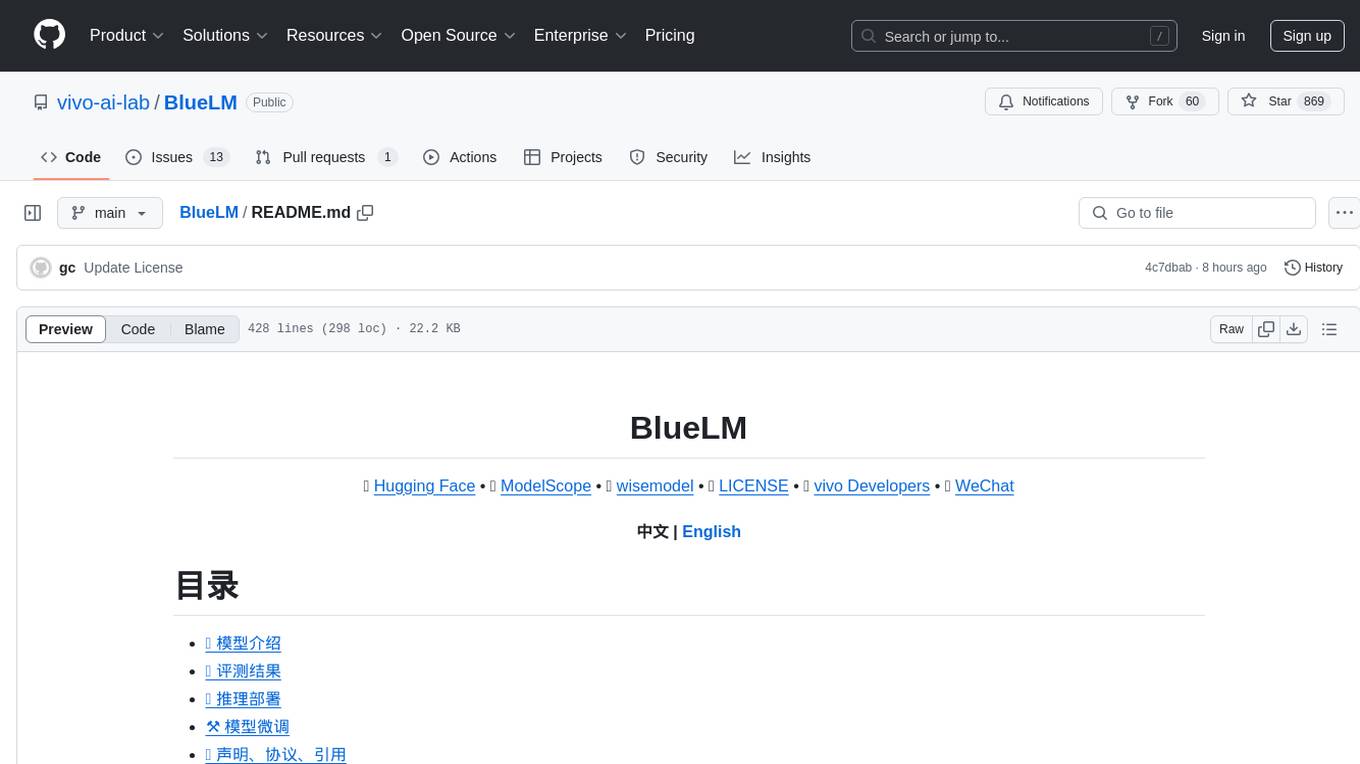Switch to the Projects tab
Viewport: 1360px width, 764px height.
[563, 157]
